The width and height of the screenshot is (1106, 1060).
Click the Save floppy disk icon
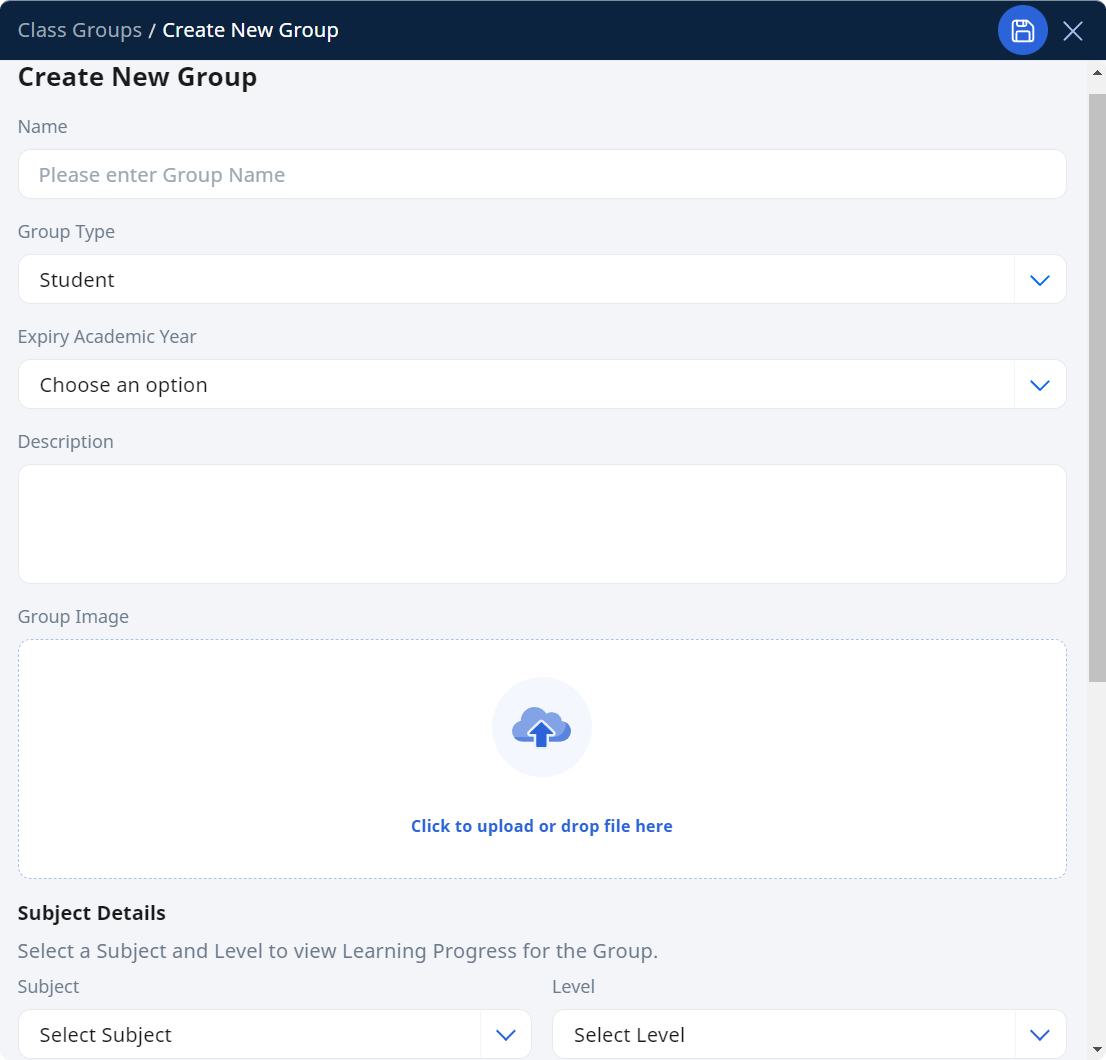click(1022, 30)
